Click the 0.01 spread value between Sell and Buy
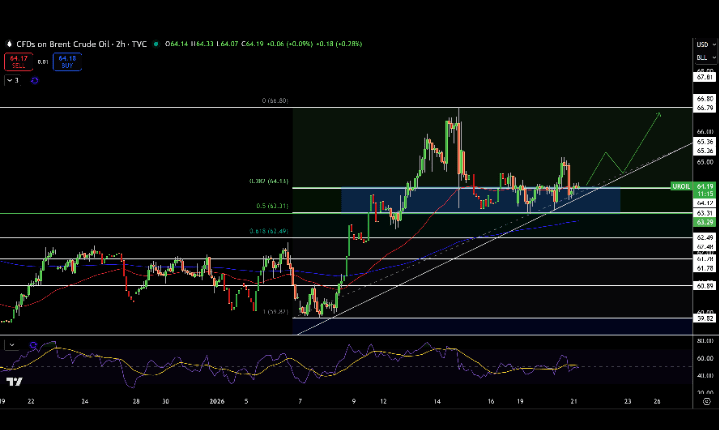Image resolution: width=719 pixels, height=430 pixels. 41,62
